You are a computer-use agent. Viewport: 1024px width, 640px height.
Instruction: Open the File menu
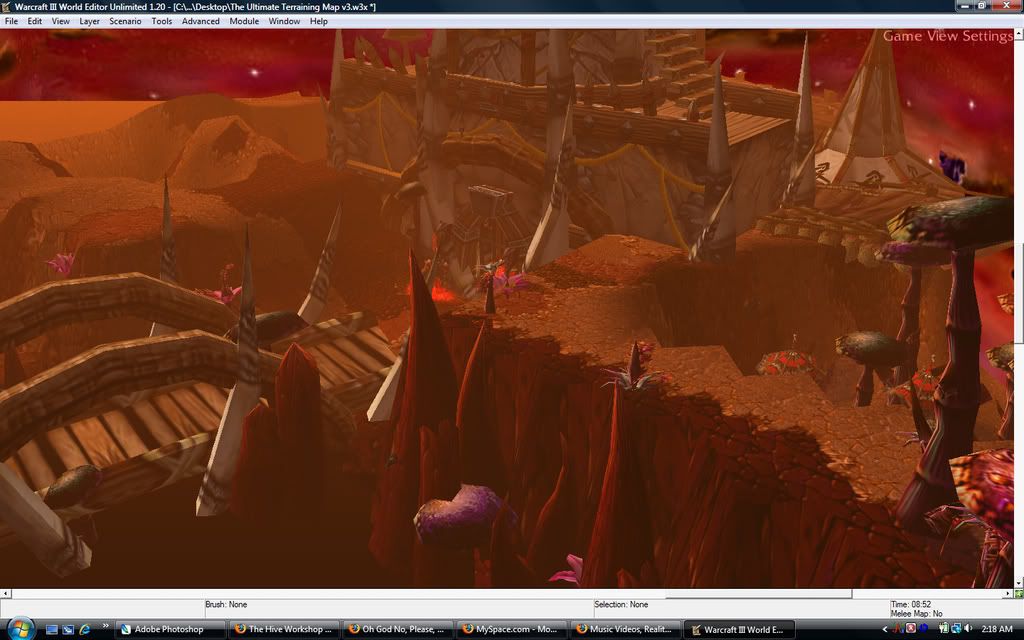point(11,21)
